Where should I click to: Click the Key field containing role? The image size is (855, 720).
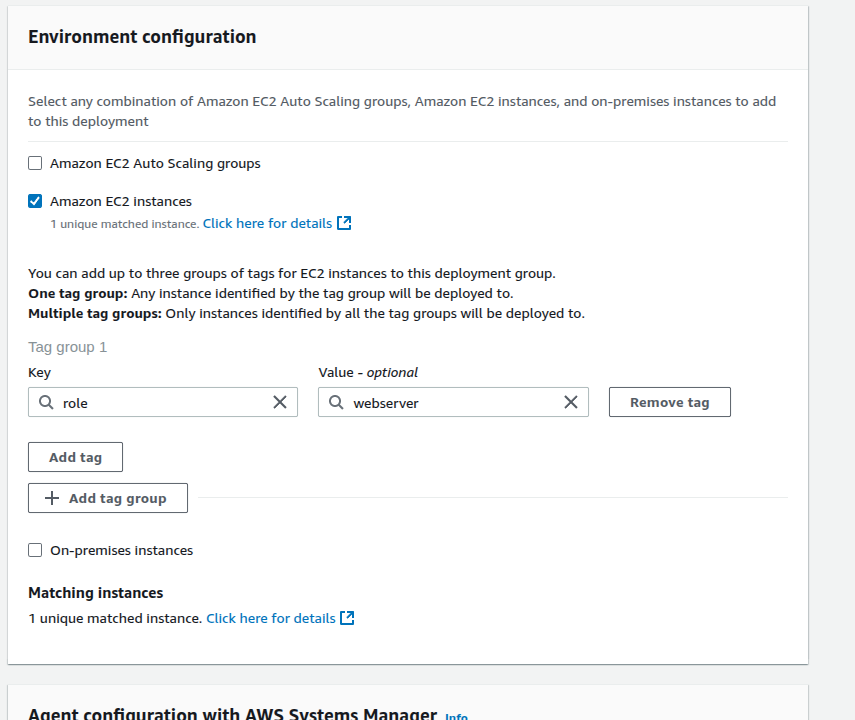160,402
